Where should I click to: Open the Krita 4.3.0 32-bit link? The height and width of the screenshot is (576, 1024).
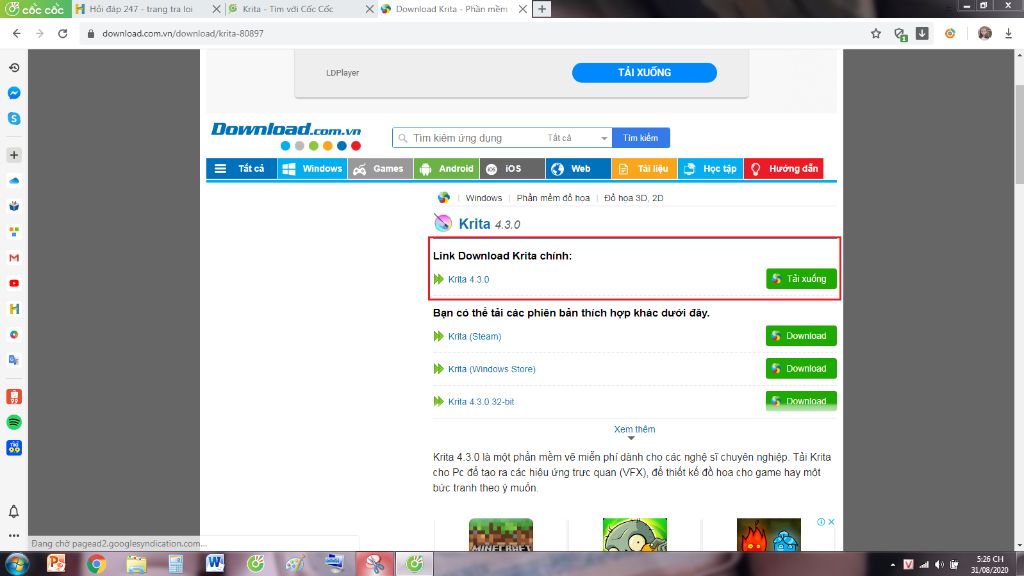point(481,402)
